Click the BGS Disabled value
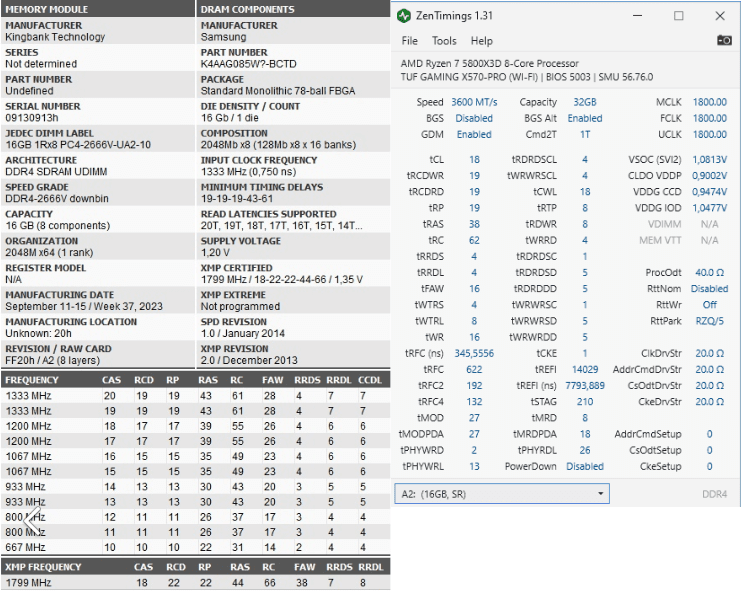 tap(474, 118)
